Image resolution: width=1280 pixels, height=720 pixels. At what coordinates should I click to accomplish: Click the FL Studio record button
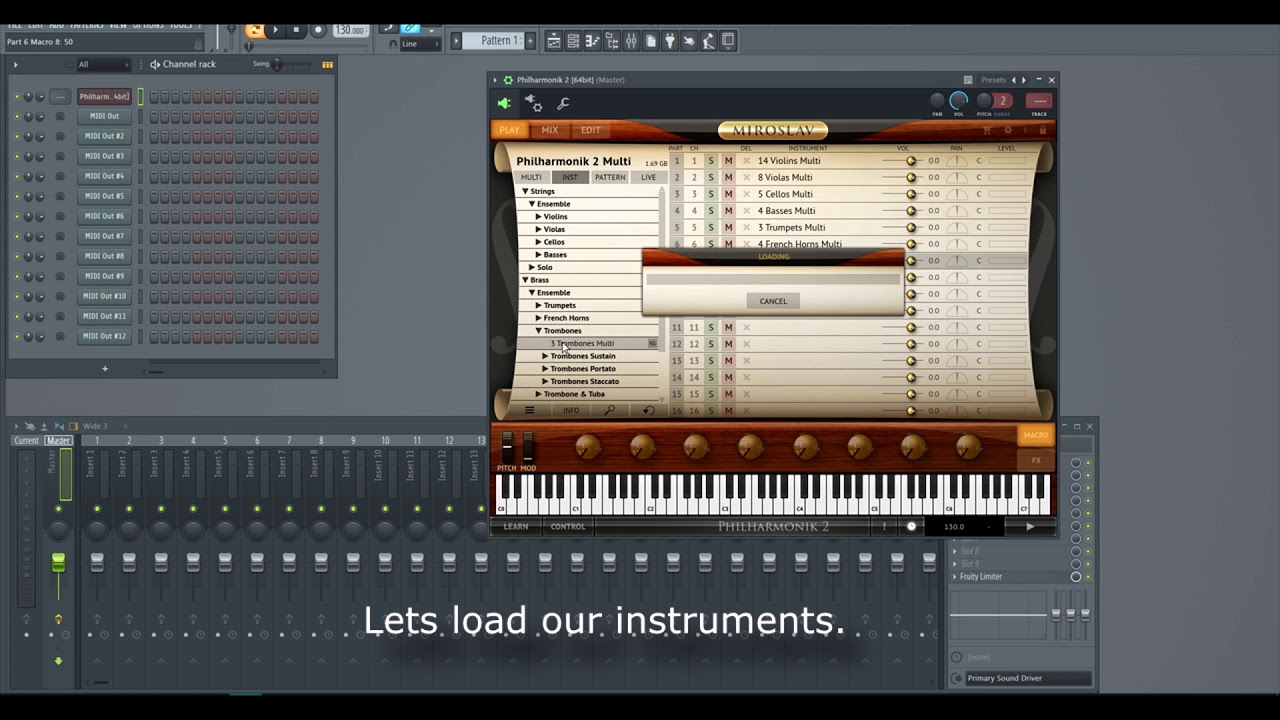pos(318,30)
